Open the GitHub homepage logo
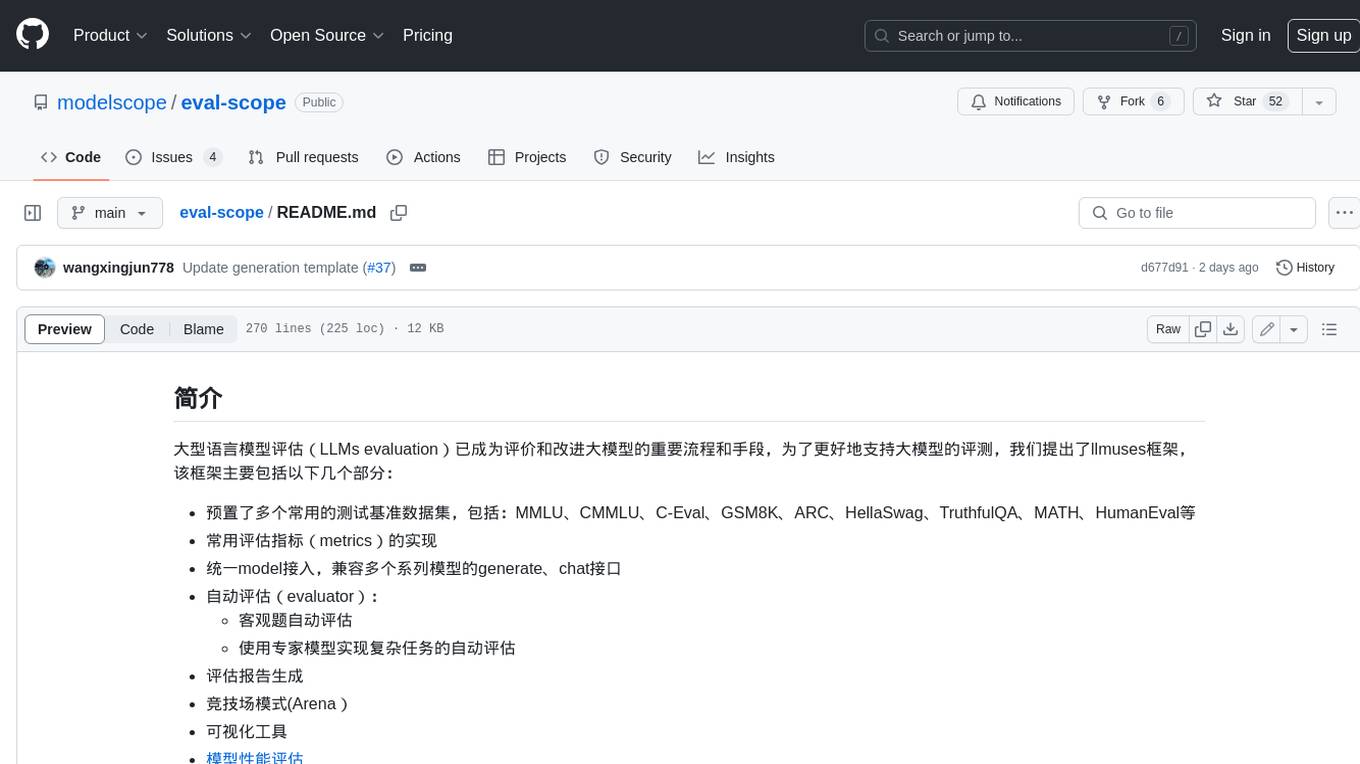Screen dimensions: 1360x764 pyautogui.click(x=32, y=35)
